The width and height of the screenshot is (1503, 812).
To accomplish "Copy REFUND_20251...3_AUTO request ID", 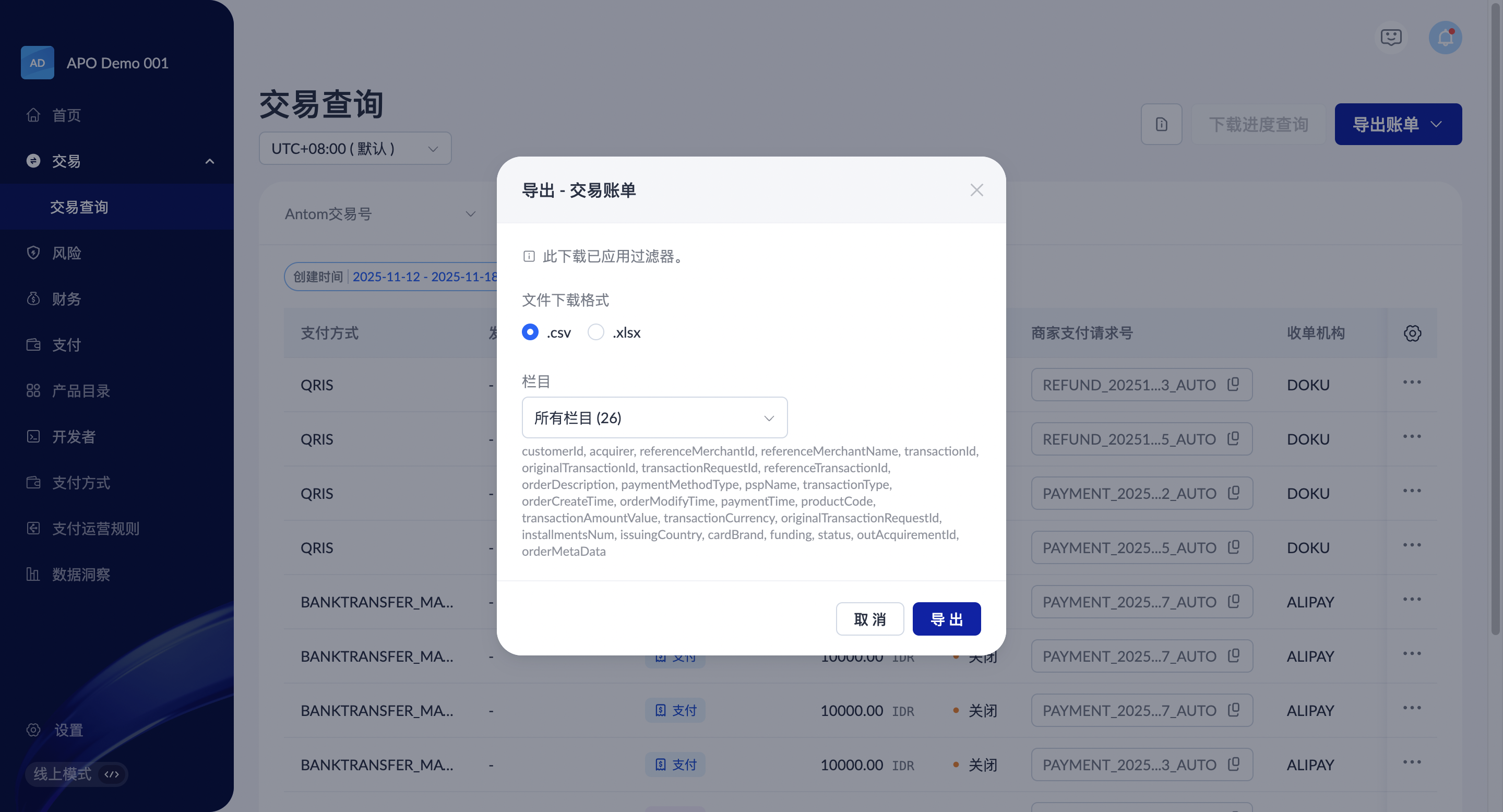I will pyautogui.click(x=1233, y=385).
